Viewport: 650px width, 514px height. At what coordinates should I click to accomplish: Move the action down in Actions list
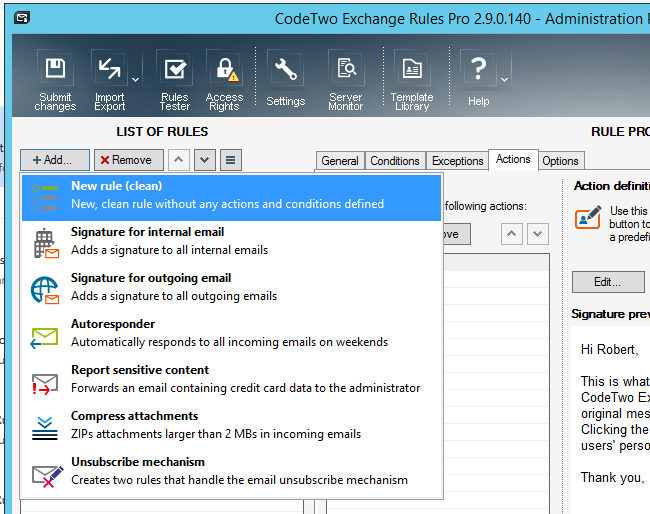(x=538, y=234)
